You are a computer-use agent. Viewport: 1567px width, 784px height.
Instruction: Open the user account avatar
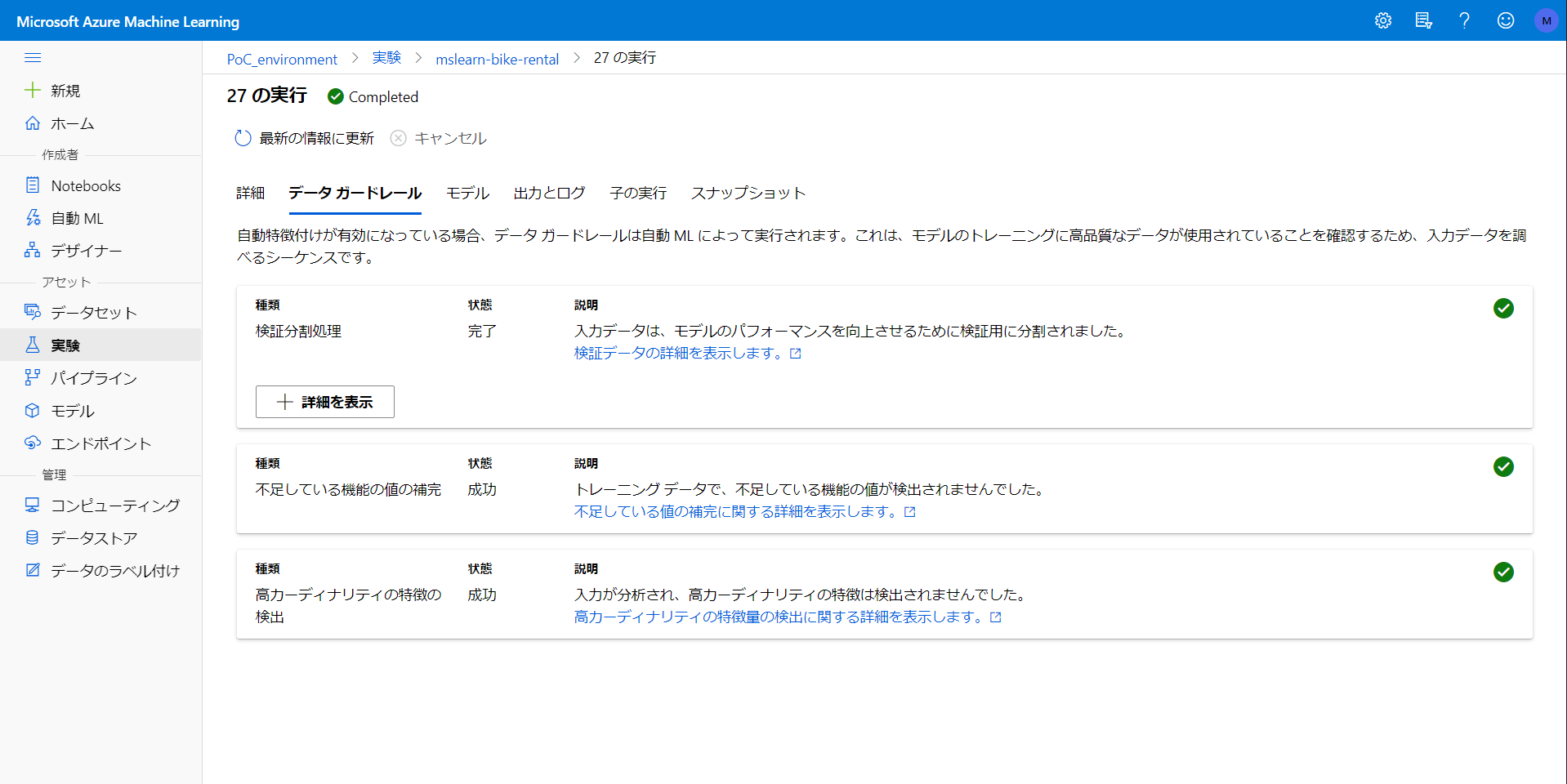tap(1547, 20)
